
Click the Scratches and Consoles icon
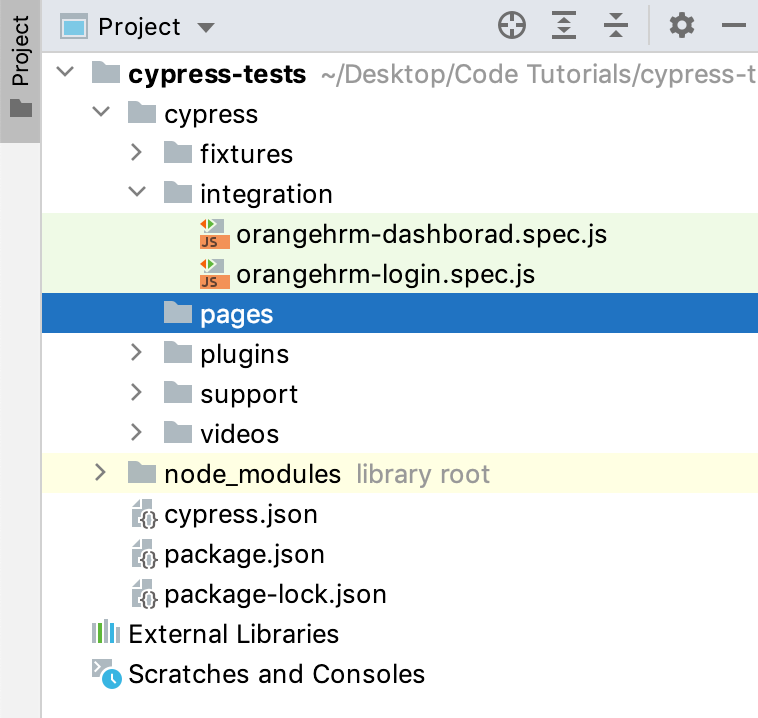click(x=106, y=674)
